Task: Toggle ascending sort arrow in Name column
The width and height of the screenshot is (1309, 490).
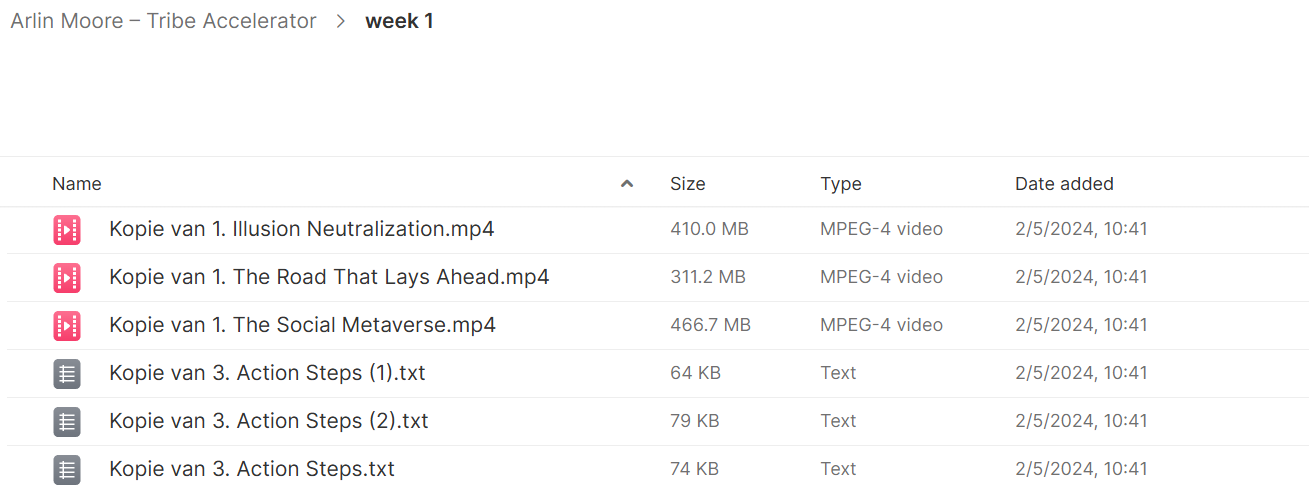Action: tap(627, 184)
